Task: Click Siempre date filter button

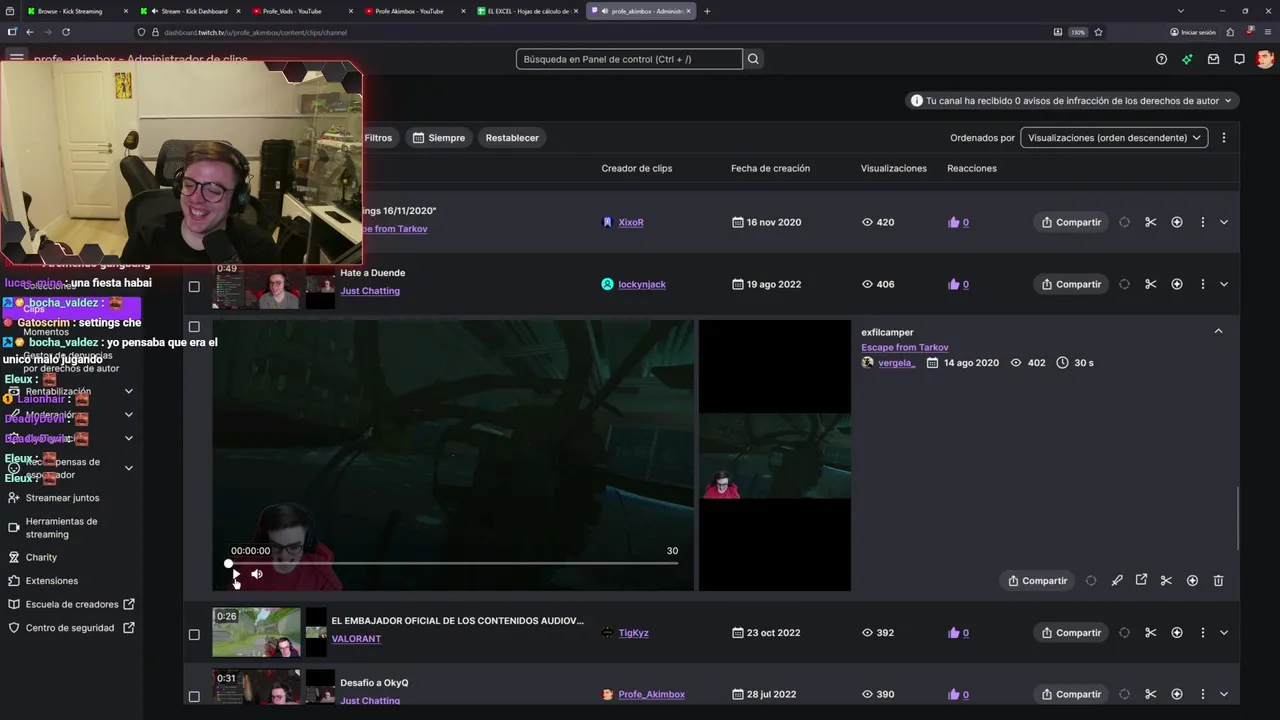Action: pyautogui.click(x=439, y=137)
